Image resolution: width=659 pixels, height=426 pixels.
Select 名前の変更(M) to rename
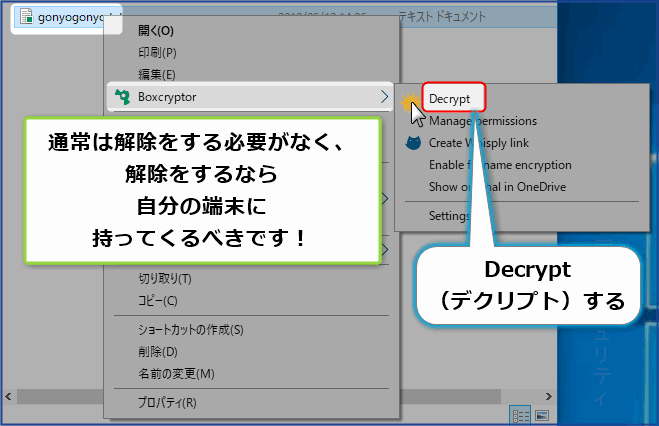176,373
